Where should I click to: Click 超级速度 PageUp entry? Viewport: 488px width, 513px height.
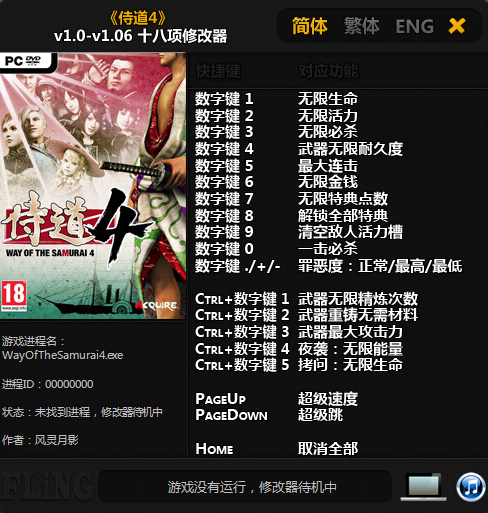pyautogui.click(x=328, y=398)
